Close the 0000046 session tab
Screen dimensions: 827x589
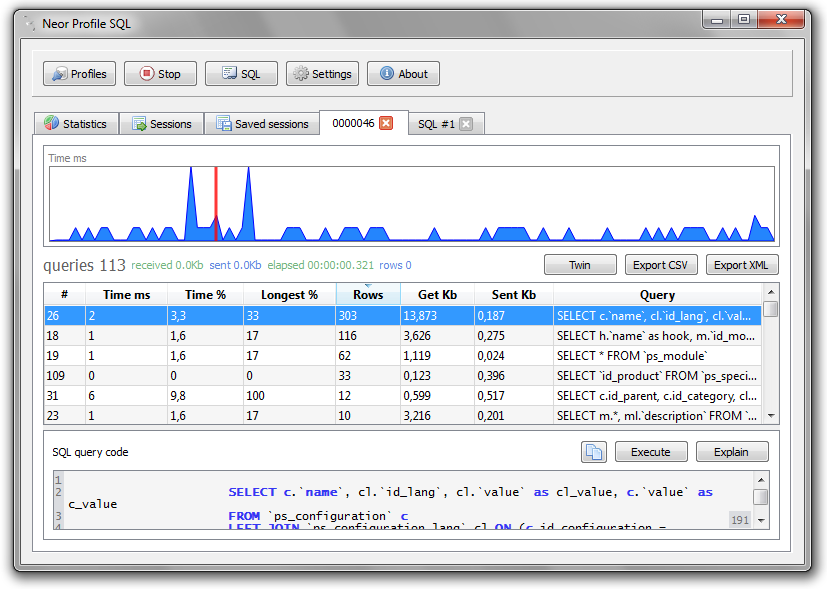click(386, 123)
